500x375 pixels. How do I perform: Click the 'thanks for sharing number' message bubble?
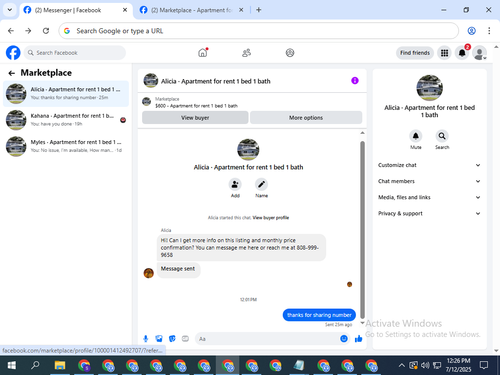click(319, 315)
